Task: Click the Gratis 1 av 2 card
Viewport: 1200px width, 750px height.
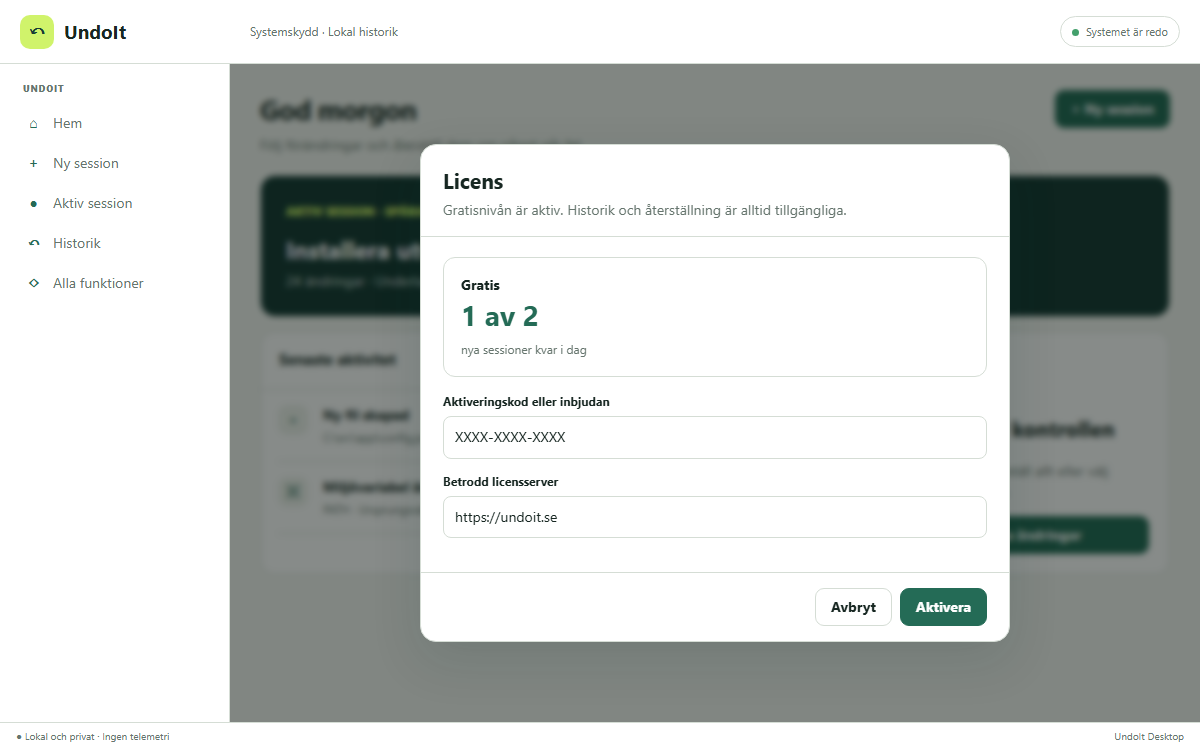Action: (715, 317)
